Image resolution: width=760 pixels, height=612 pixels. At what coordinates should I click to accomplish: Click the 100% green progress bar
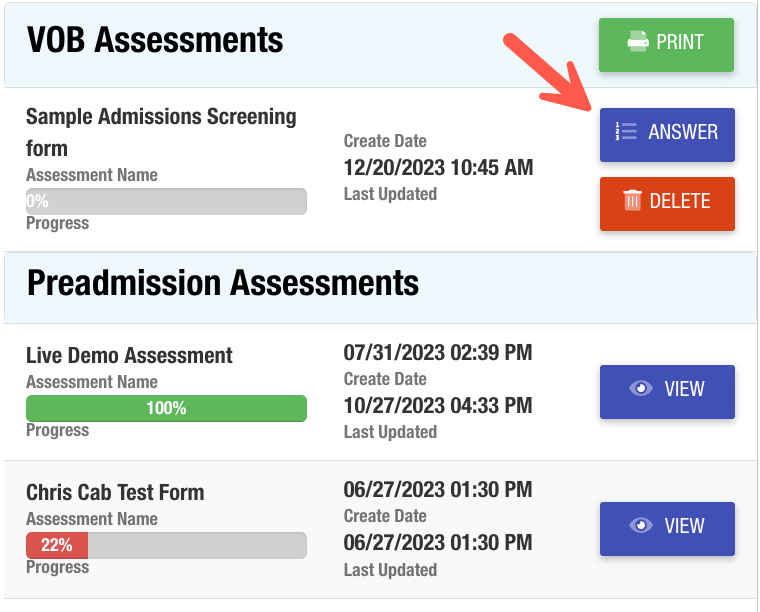tap(166, 408)
